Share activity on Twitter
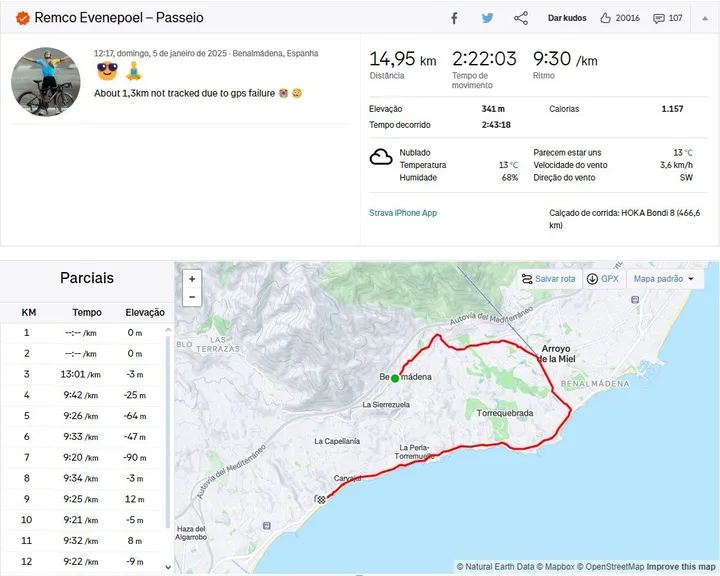This screenshot has height=576, width=720. coord(487,18)
